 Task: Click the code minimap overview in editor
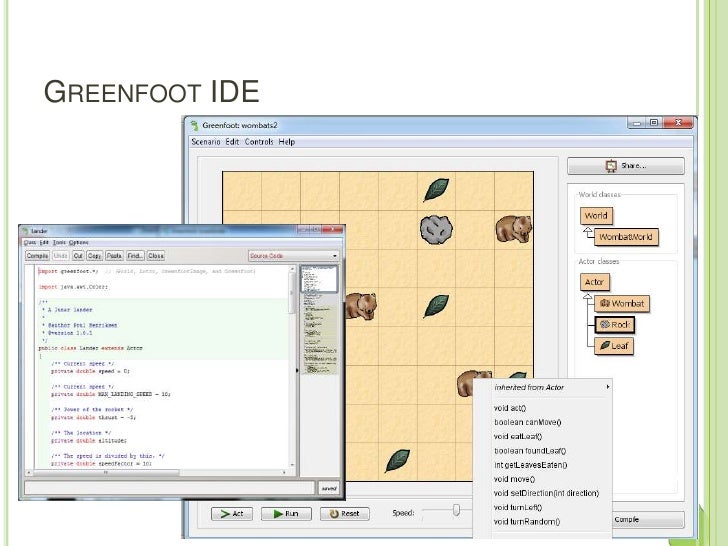click(x=319, y=320)
